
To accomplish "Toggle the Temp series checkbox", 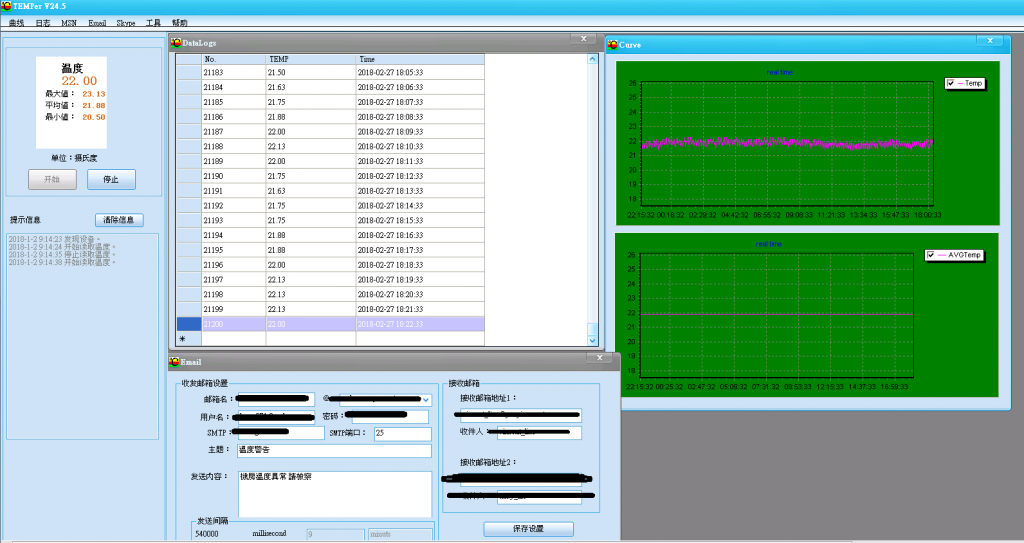I will coord(951,83).
